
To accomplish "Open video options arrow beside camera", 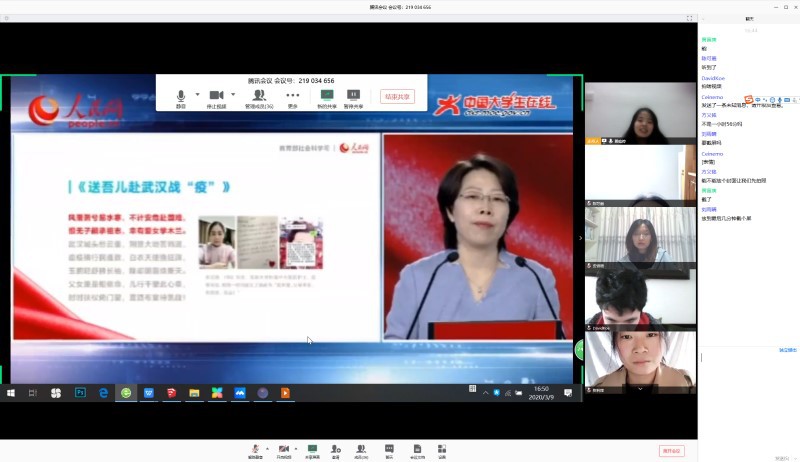I will point(232,95).
